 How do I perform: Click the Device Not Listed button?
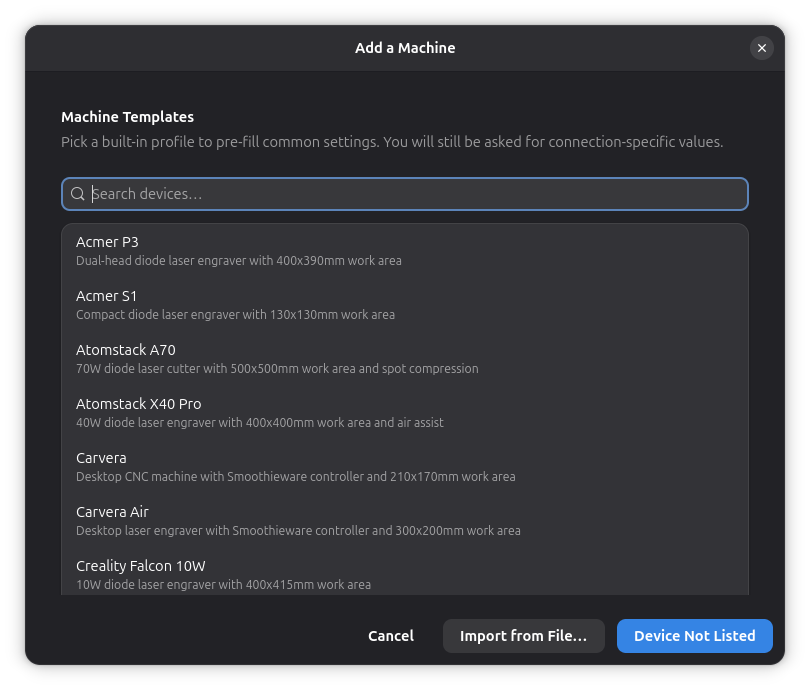(694, 636)
